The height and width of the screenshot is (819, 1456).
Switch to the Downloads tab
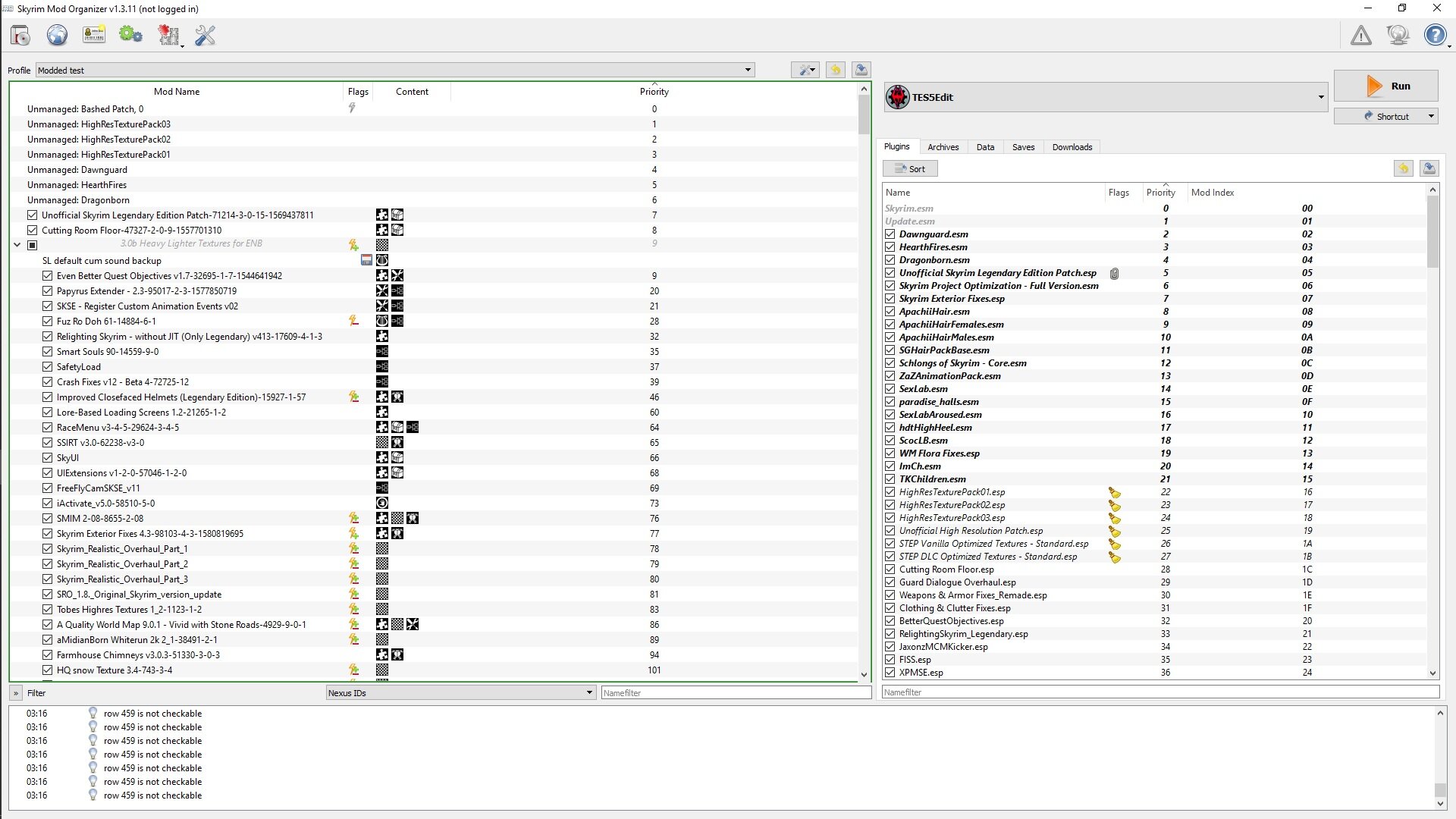coord(1072,147)
